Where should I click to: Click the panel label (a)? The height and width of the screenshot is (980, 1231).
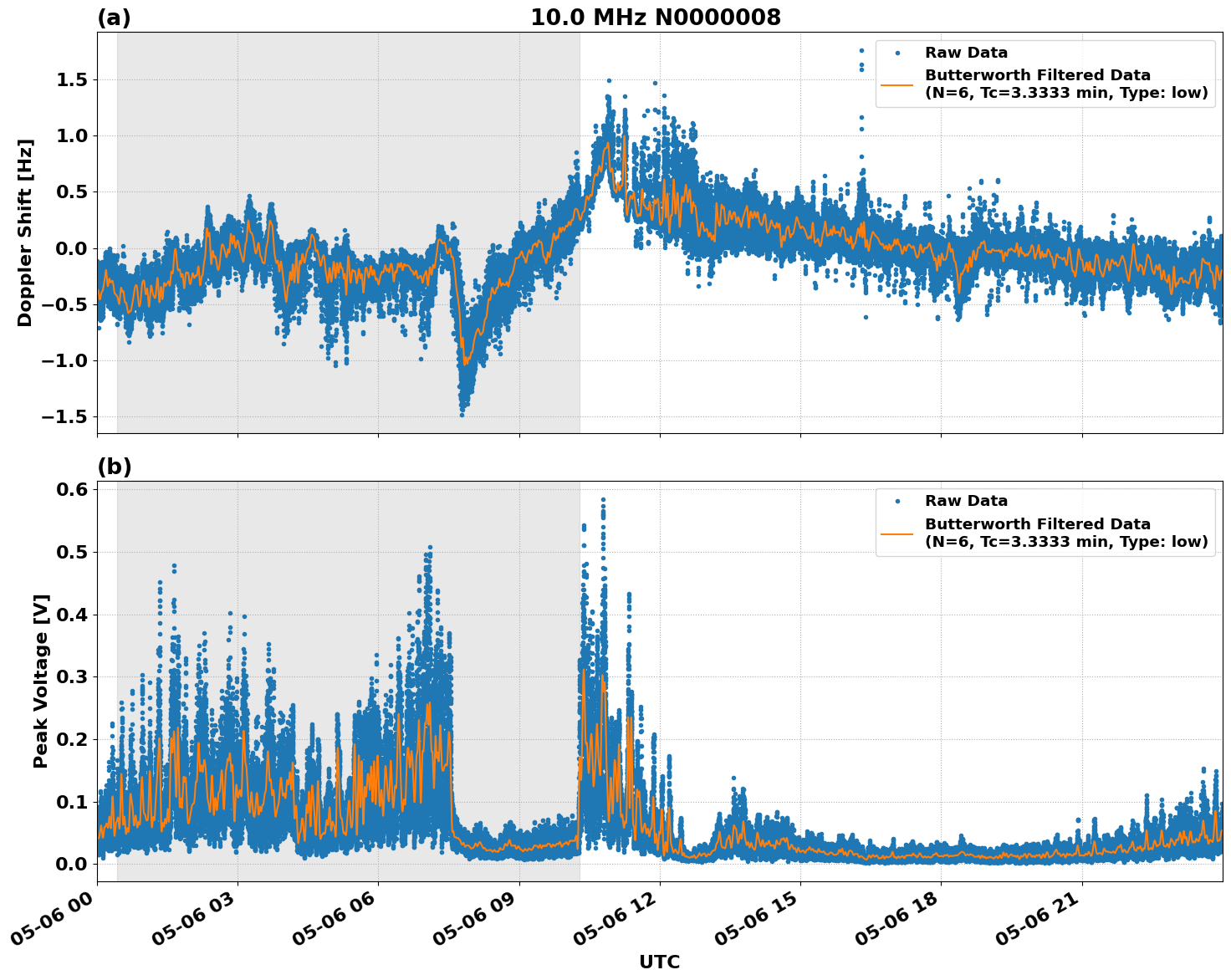(x=115, y=16)
